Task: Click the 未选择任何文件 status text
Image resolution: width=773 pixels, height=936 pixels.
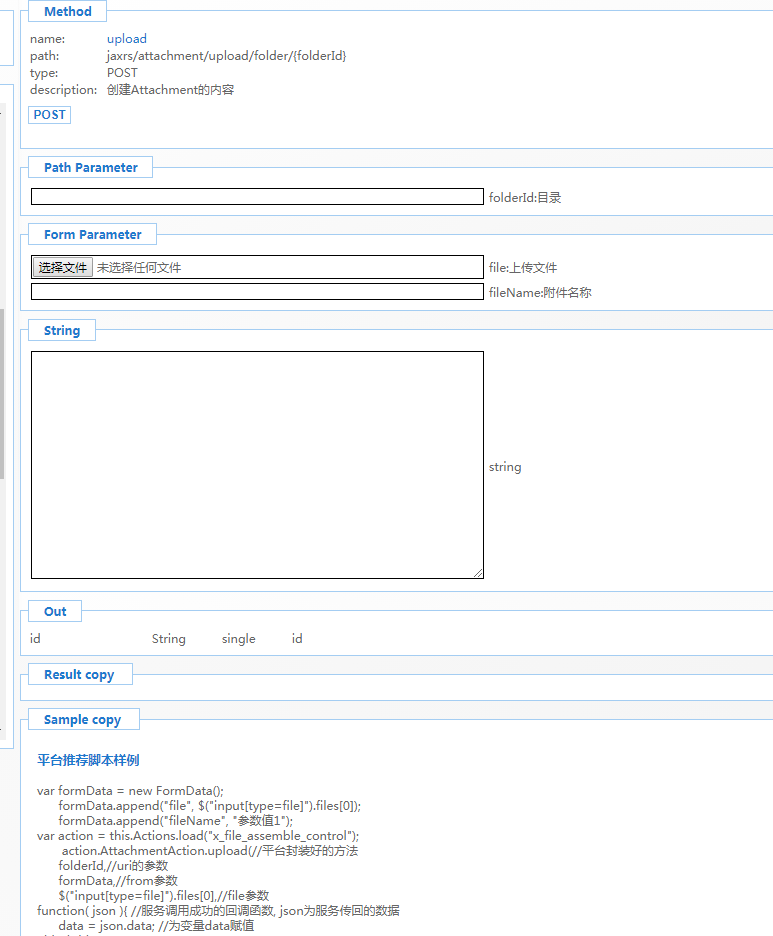Action: coord(139,267)
